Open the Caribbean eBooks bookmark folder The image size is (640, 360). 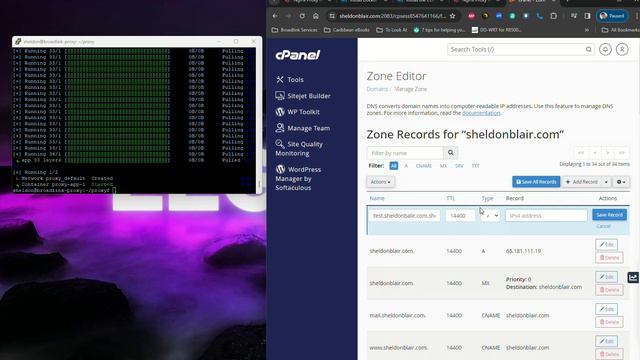tap(347, 30)
